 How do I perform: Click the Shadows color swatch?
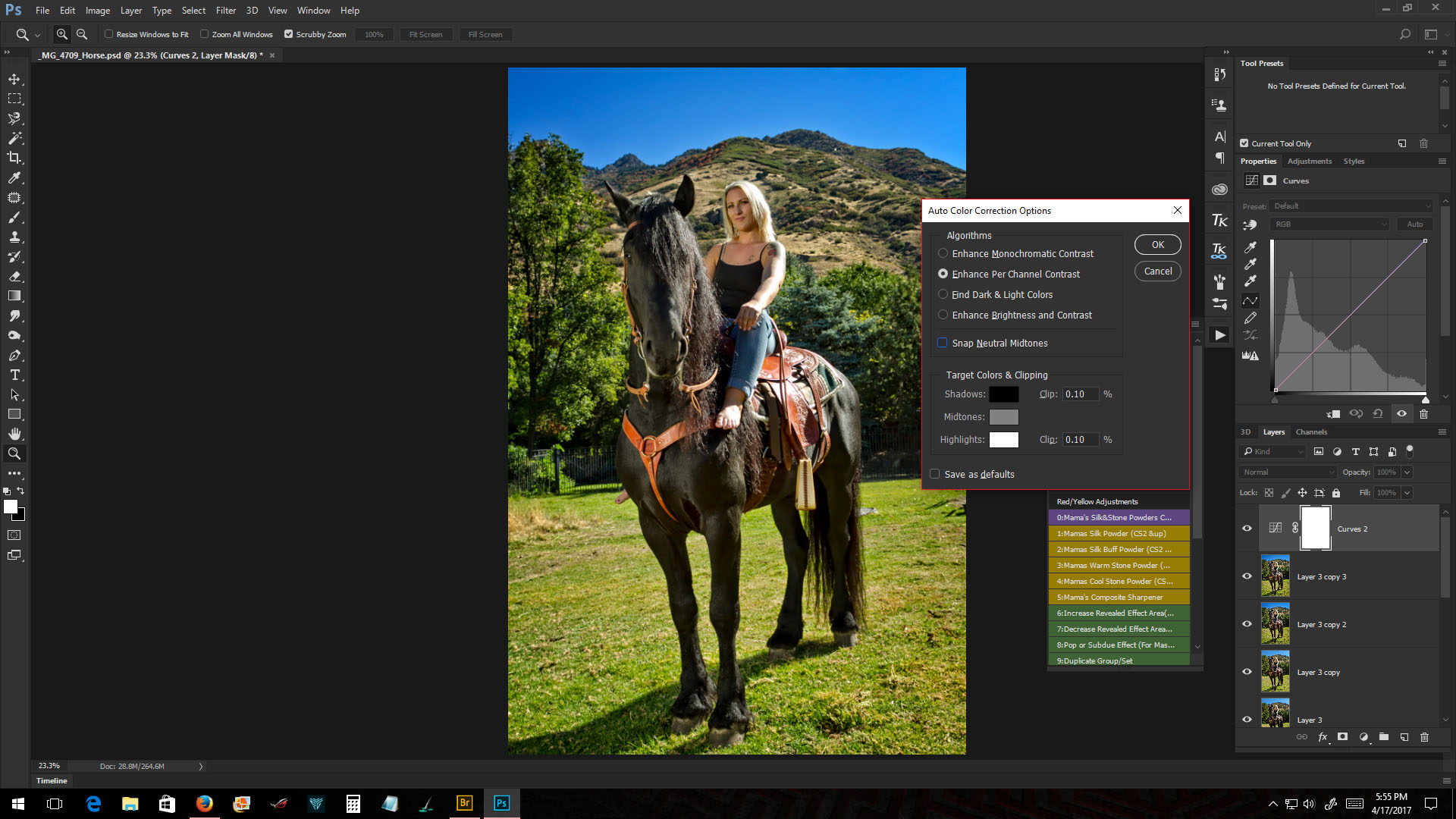tap(1003, 394)
